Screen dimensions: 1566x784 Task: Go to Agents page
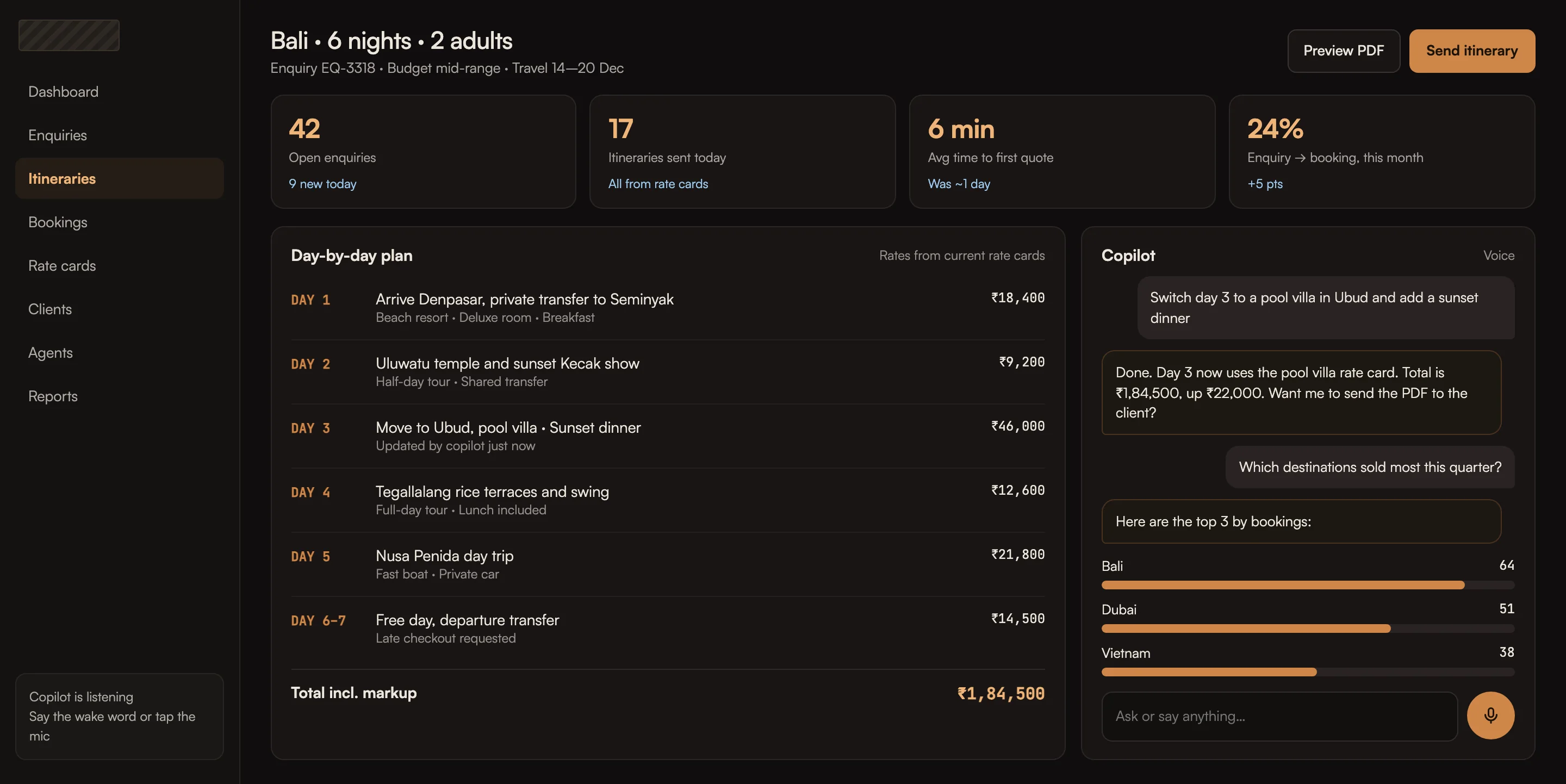tap(120, 352)
